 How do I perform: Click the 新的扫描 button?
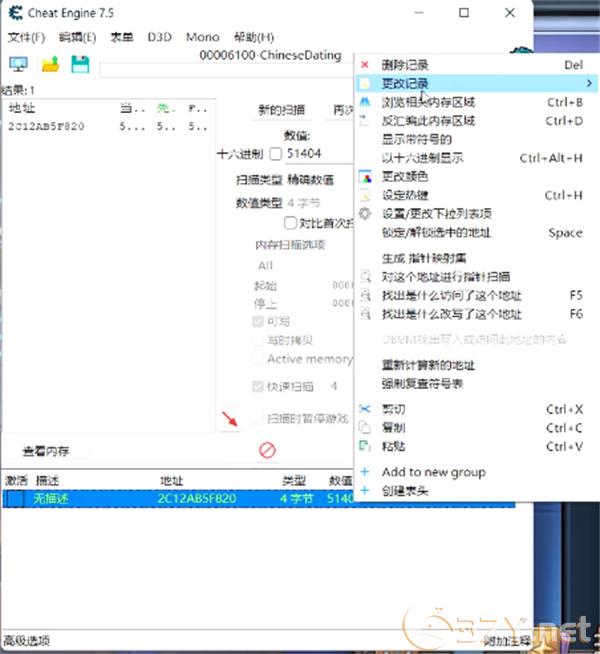pos(281,110)
